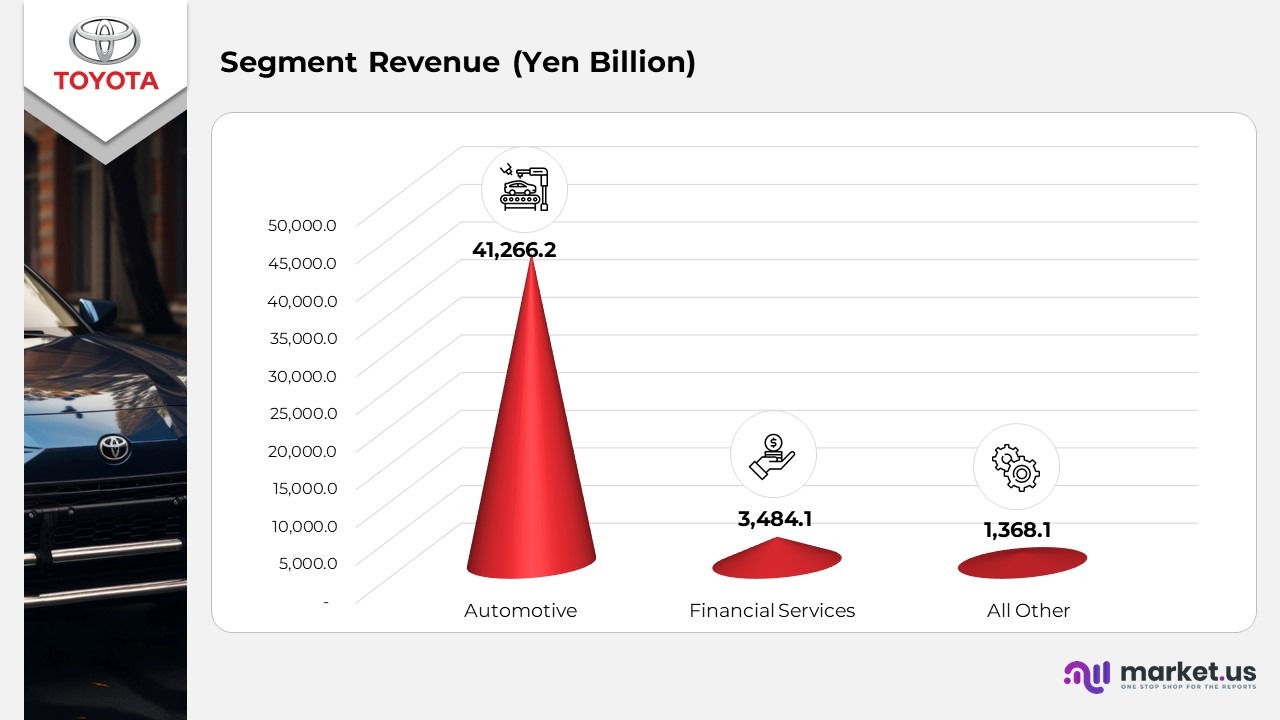Viewport: 1280px width, 720px height.
Task: Select the flat All Other cone
Action: 1022,563
